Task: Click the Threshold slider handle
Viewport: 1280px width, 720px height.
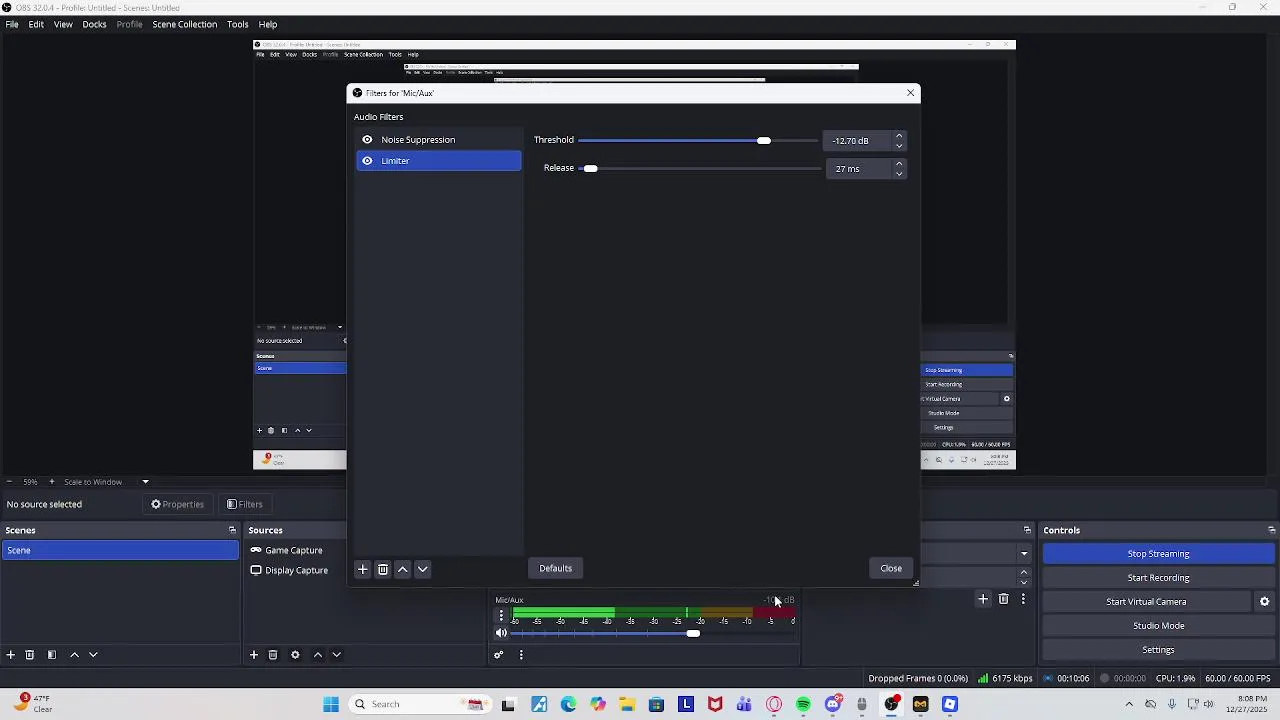Action: pos(764,140)
